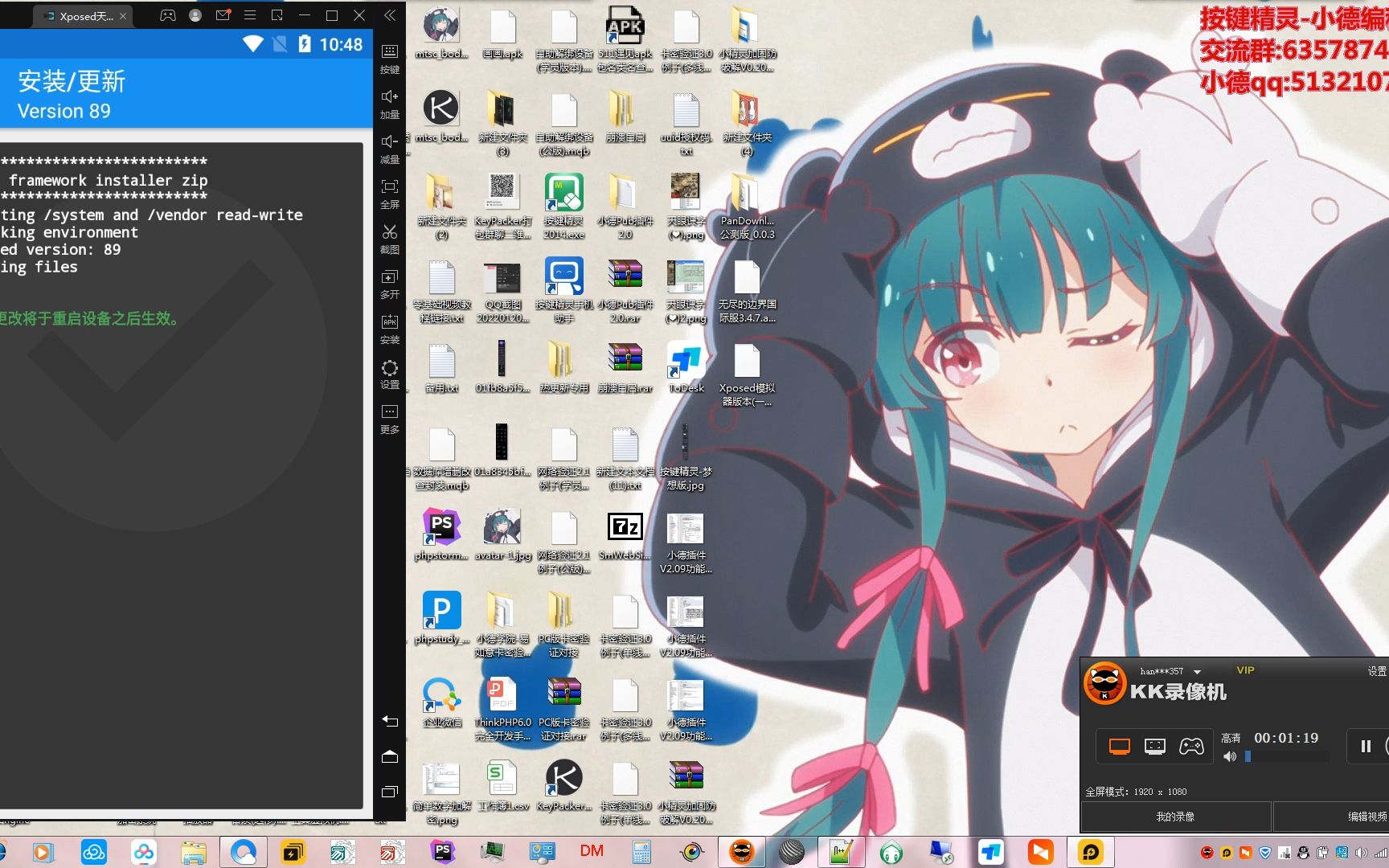The width and height of the screenshot is (1389, 868).
Task: Pause the recording in KK录像机
Action: point(1366,747)
